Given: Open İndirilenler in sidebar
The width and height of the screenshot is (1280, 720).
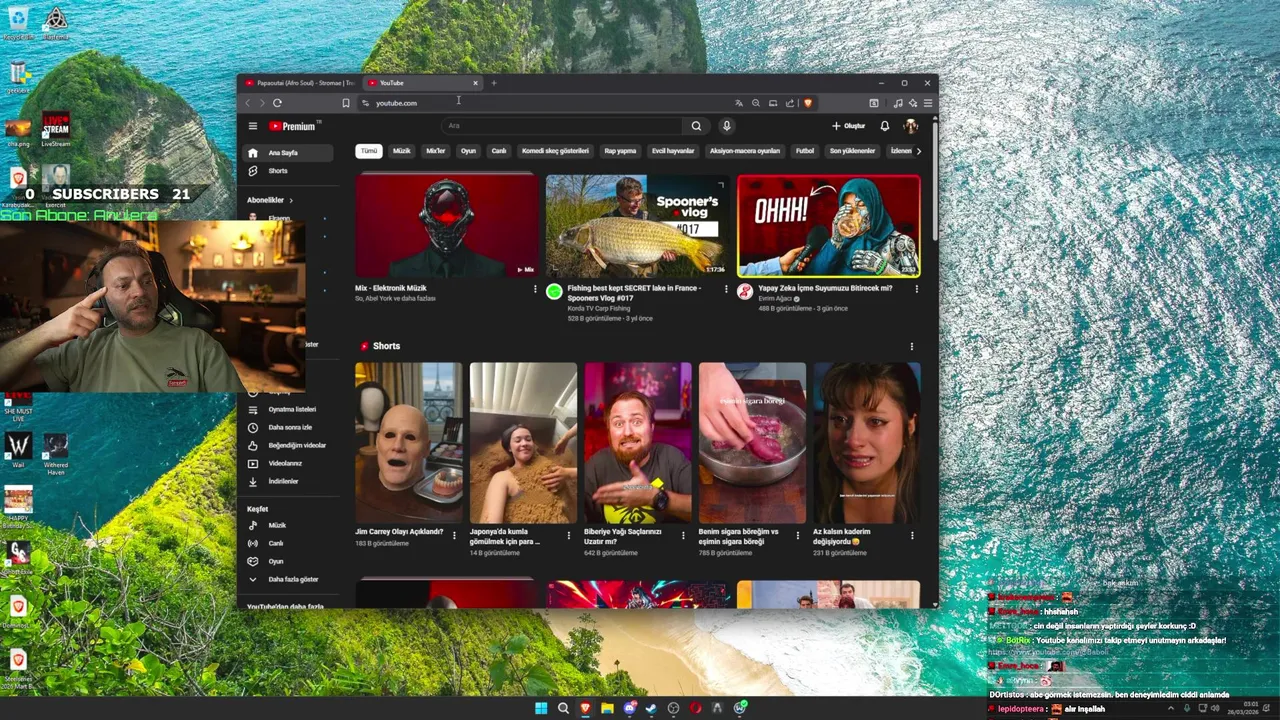Looking at the screenshot, I should coord(290,481).
